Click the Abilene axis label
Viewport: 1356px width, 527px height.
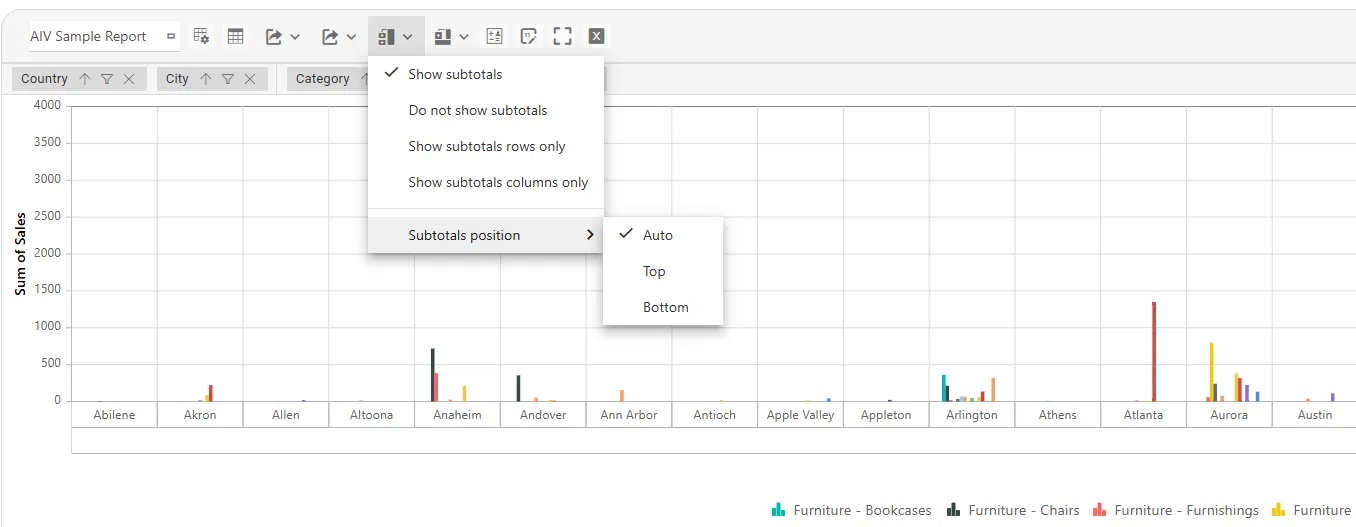[x=114, y=415]
